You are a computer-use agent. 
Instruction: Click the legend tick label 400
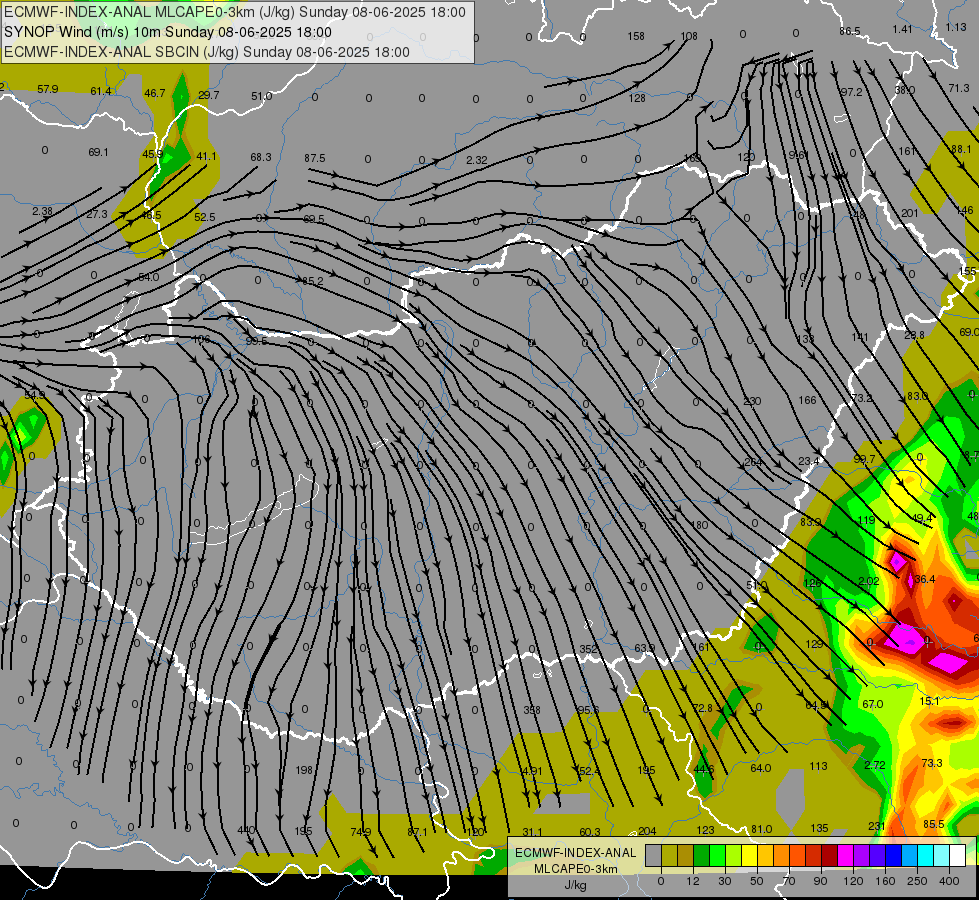click(948, 881)
